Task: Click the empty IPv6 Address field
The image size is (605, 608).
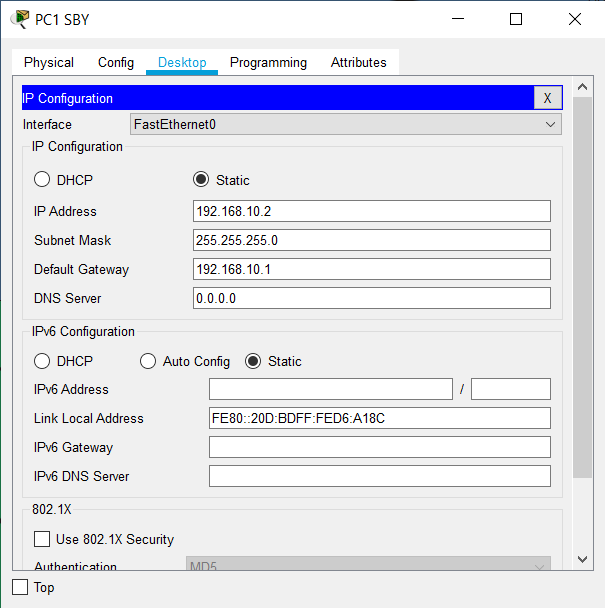Action: coord(331,389)
